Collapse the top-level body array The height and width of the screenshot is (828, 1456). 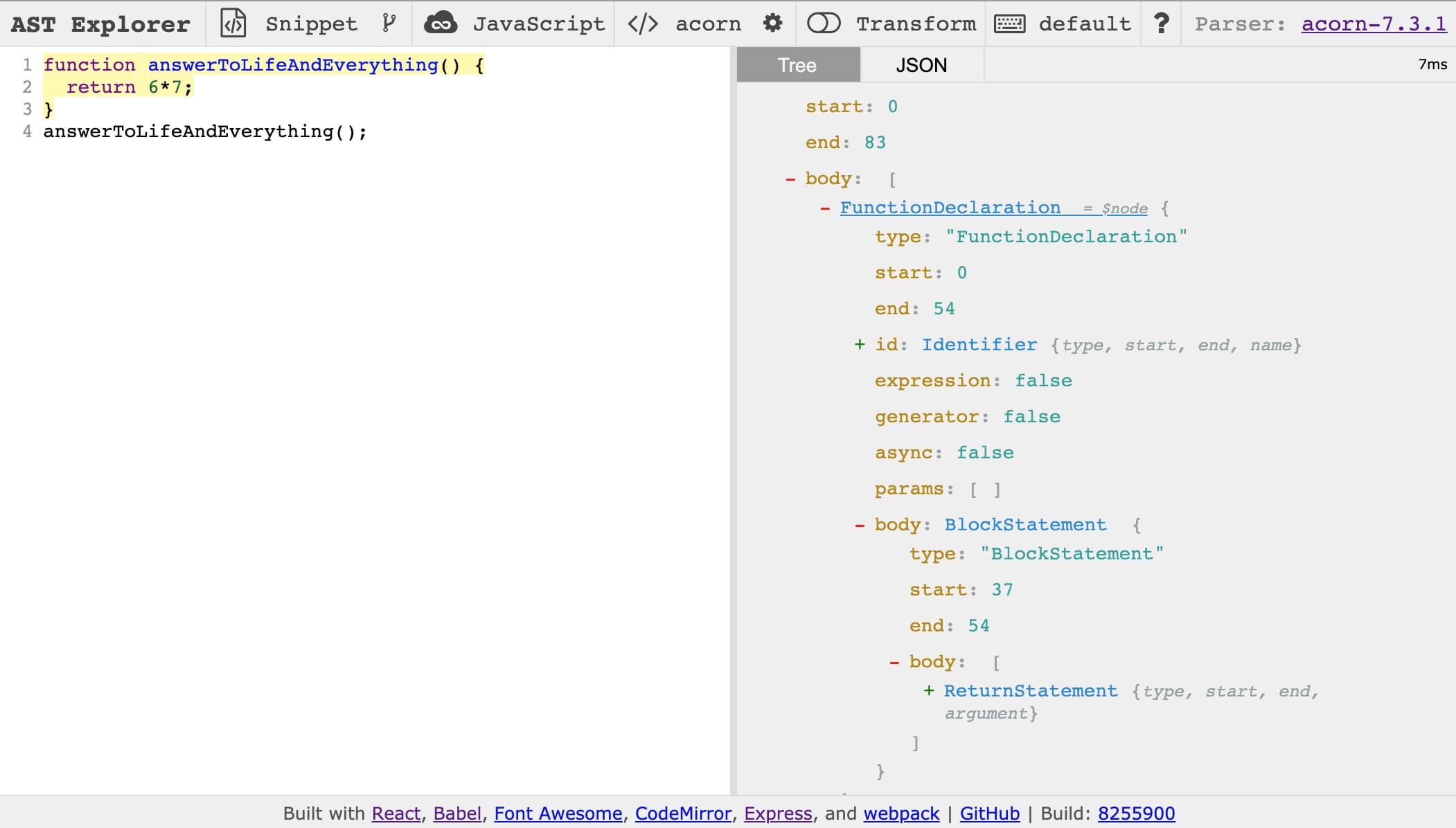click(x=790, y=179)
